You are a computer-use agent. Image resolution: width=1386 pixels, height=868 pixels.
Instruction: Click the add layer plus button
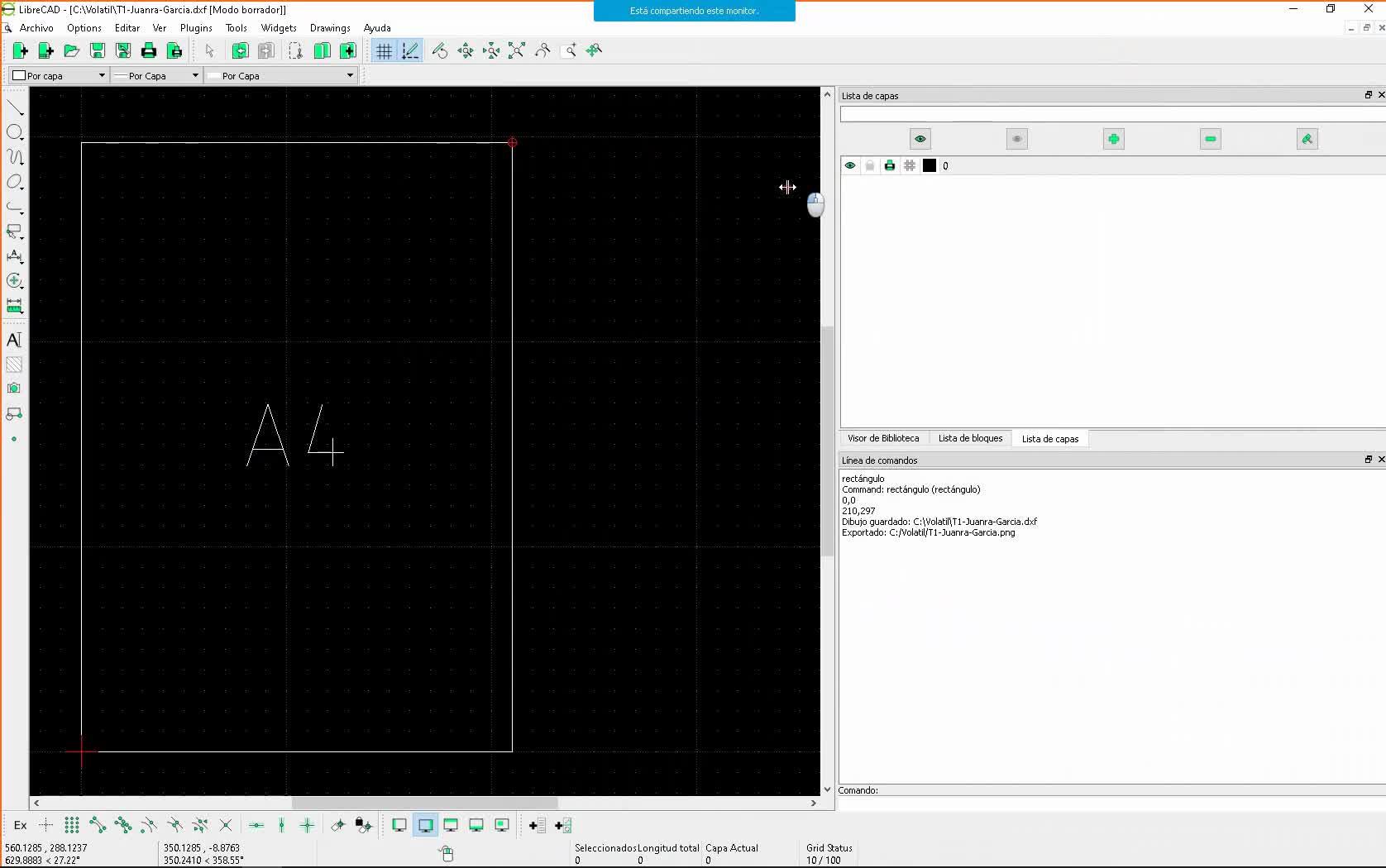pyautogui.click(x=1113, y=139)
